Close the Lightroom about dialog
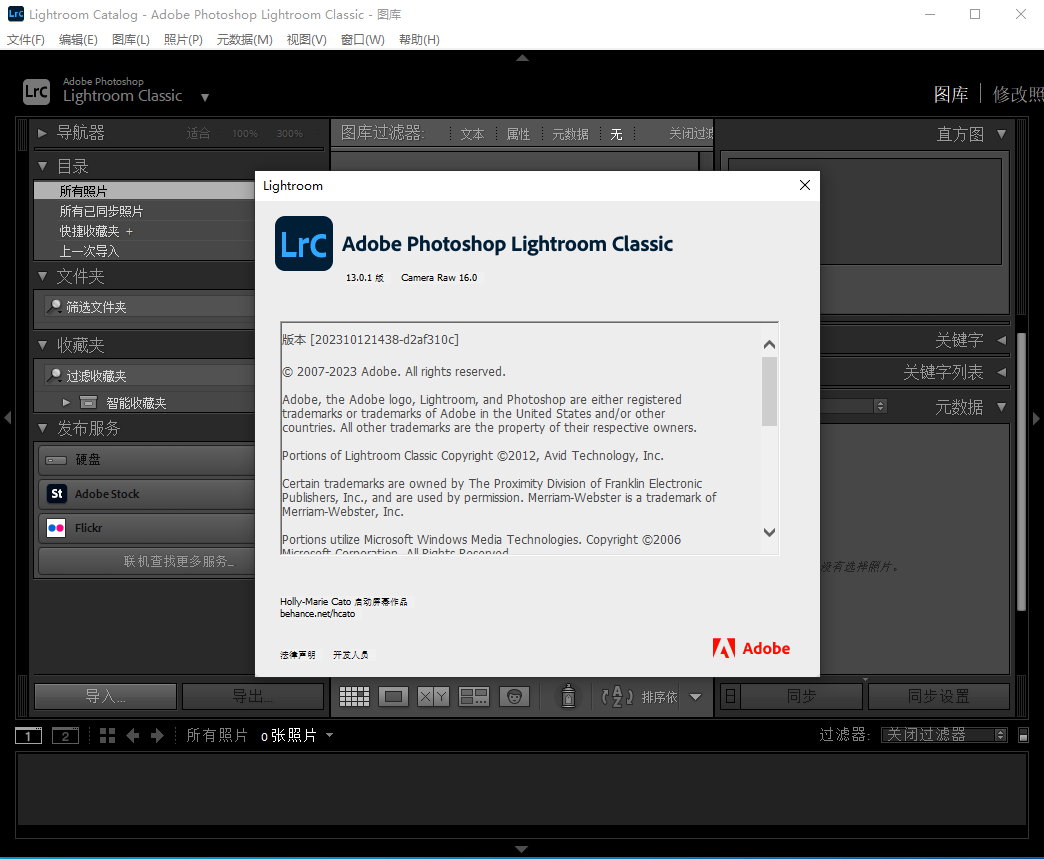This screenshot has width=1044, height=859. pyautogui.click(x=805, y=185)
